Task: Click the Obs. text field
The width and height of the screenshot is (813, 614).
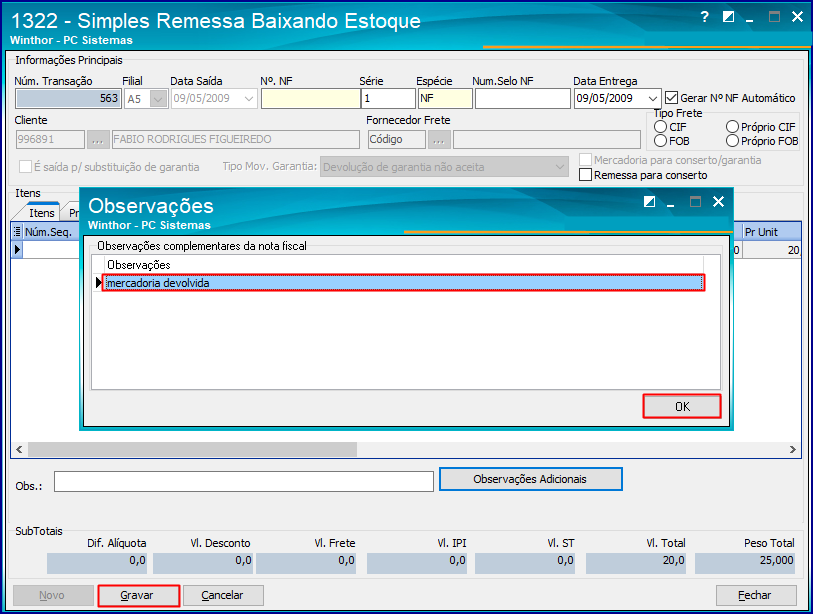Action: tap(244, 482)
